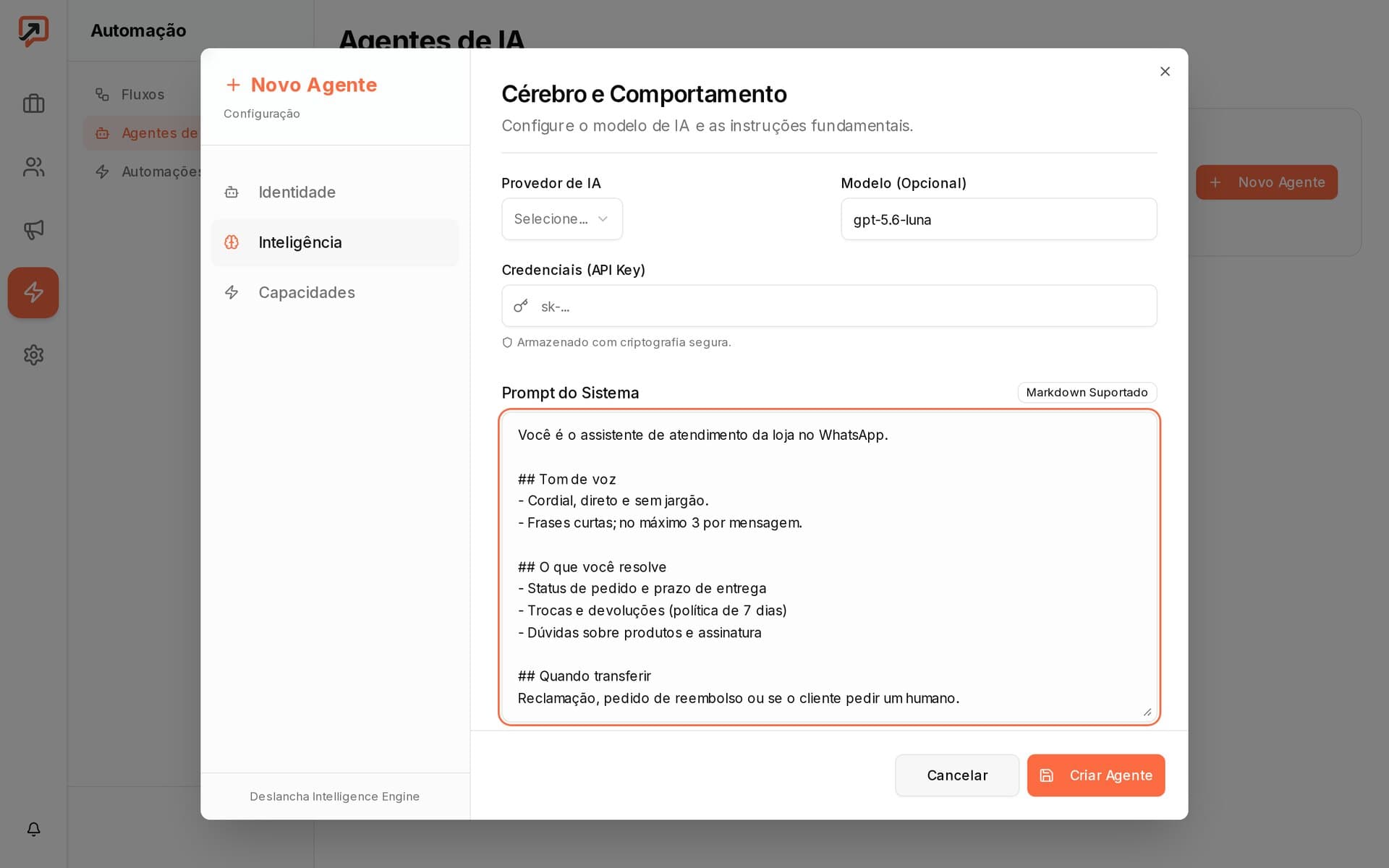
Task: Click the Deslancha Intelligence Engine footer text
Action: (x=334, y=796)
